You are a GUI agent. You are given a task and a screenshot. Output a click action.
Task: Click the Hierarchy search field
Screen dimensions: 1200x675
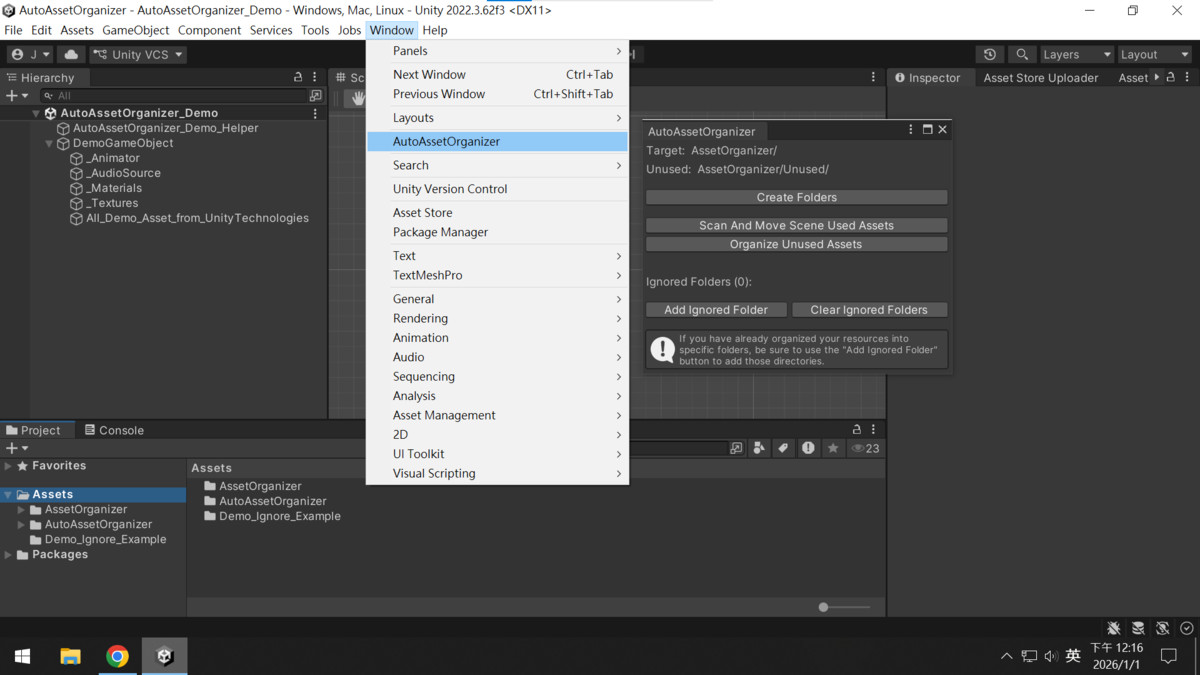point(175,96)
